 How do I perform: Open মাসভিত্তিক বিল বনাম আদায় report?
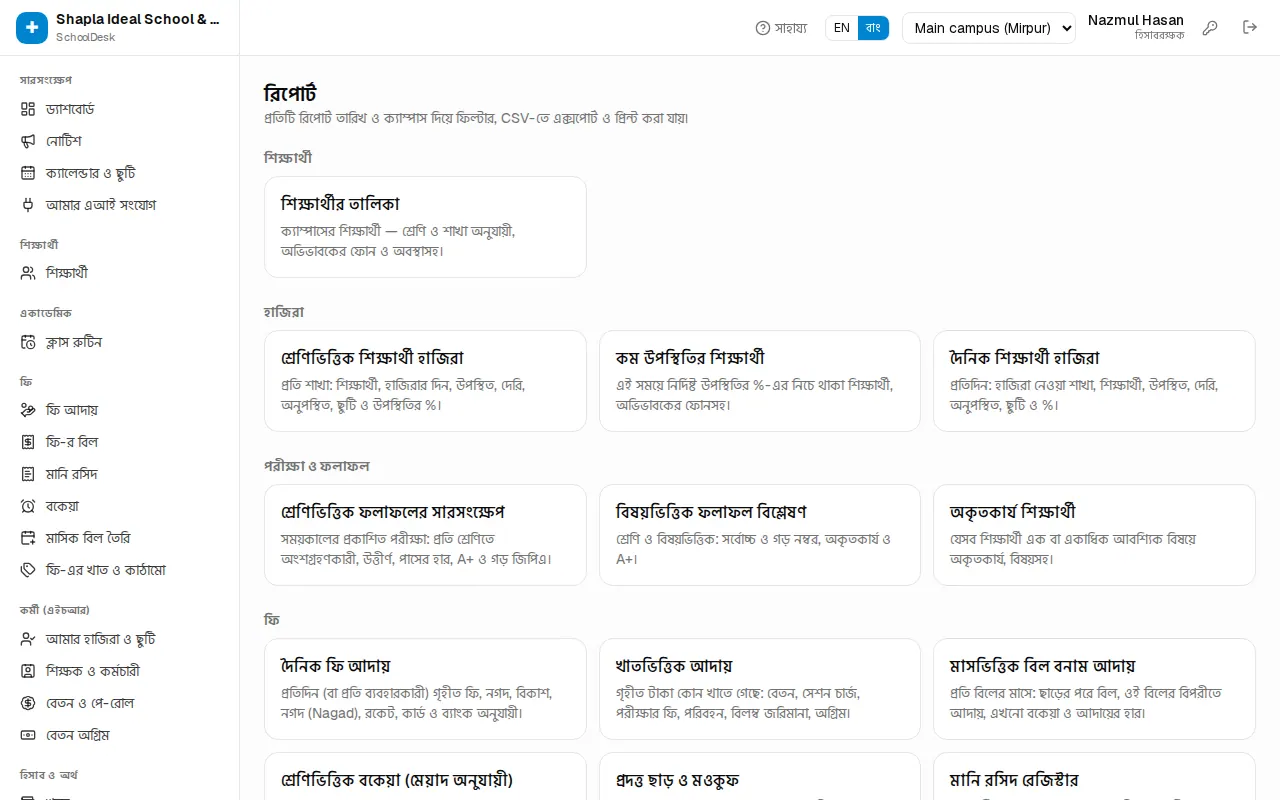point(1094,689)
